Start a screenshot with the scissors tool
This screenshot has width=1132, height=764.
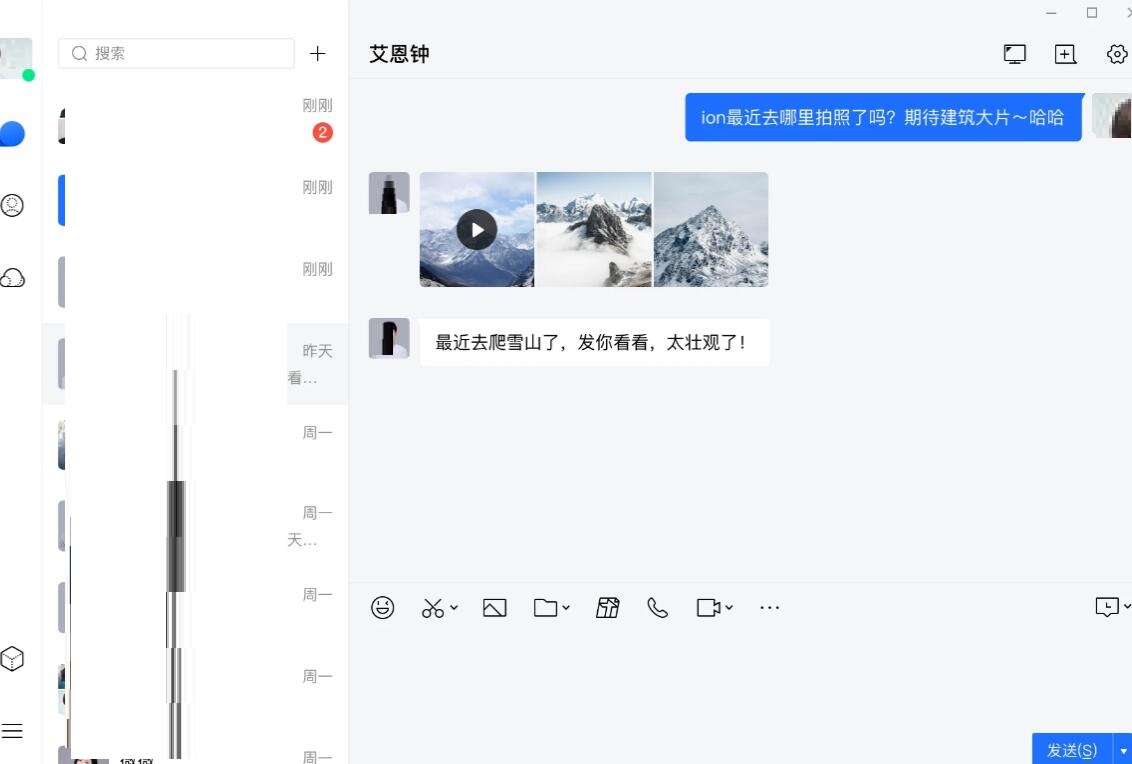[432, 608]
